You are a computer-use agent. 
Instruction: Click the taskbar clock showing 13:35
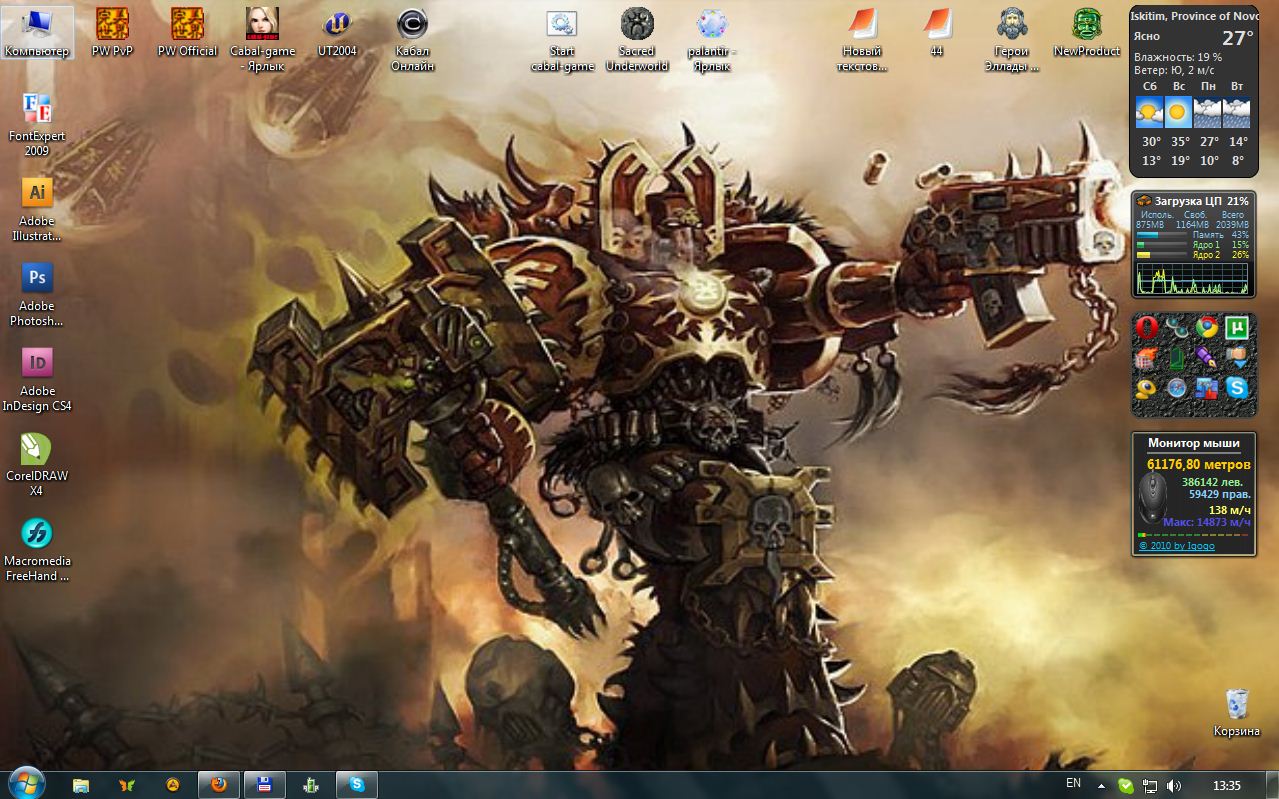coord(1226,785)
